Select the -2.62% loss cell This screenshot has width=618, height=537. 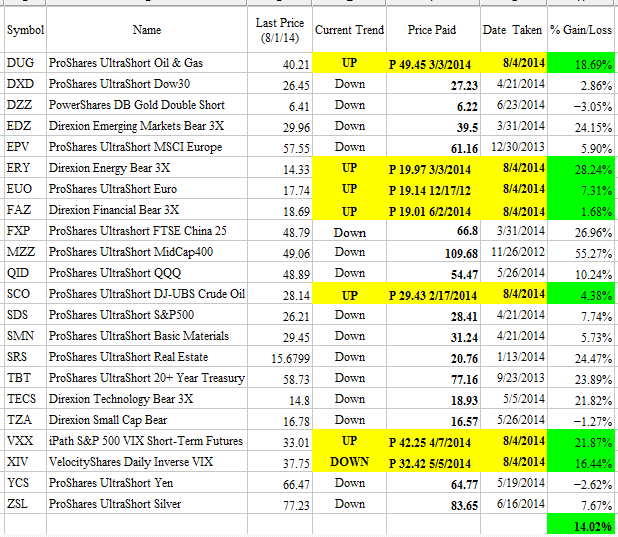[x=581, y=483]
